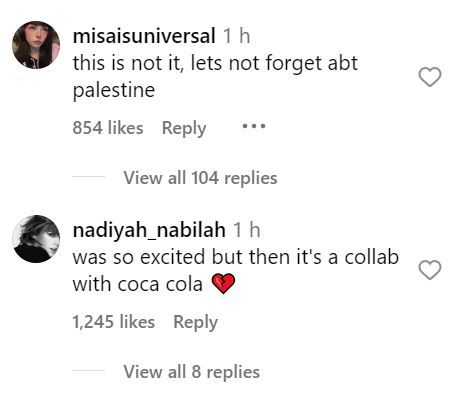Click the line beside View all 104 replies
This screenshot has height=397, width=465.
point(89,177)
